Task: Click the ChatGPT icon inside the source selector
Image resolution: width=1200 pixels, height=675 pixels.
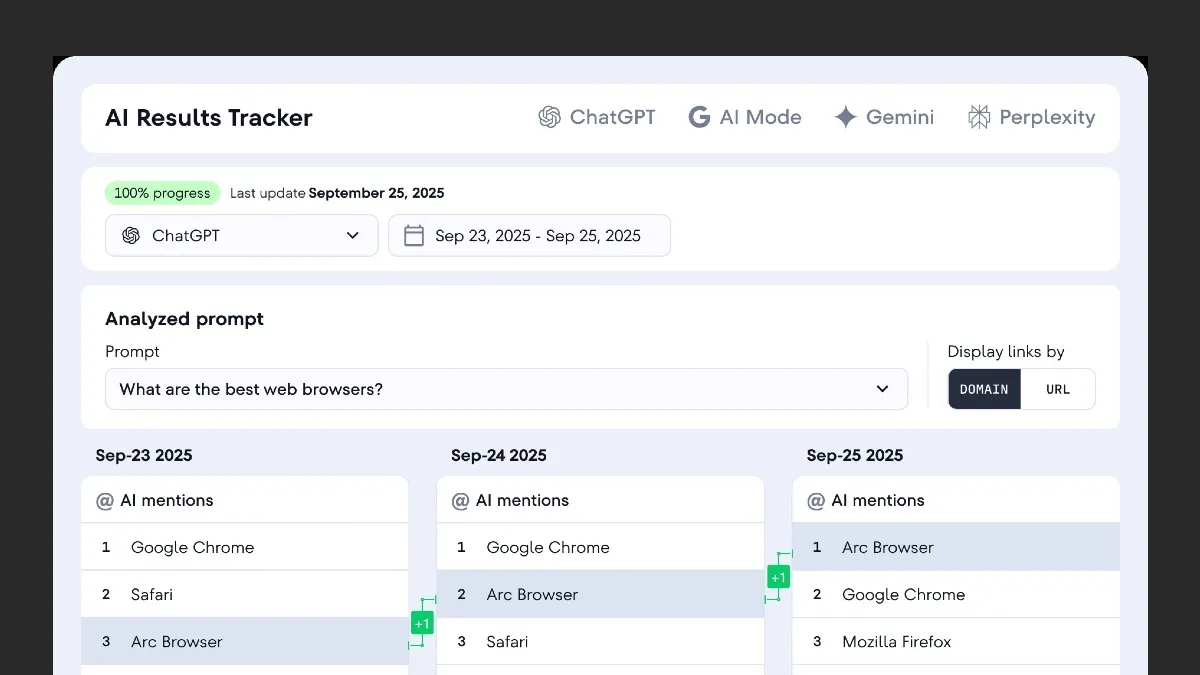Action: 131,235
